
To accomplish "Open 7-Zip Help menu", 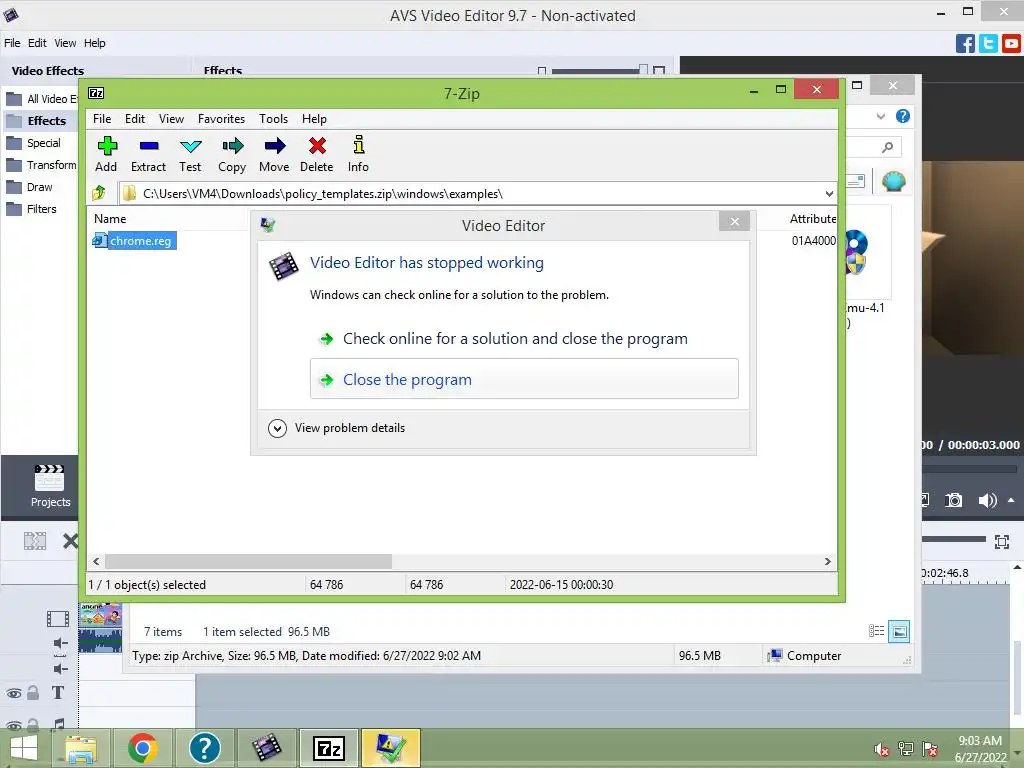I will coord(314,119).
